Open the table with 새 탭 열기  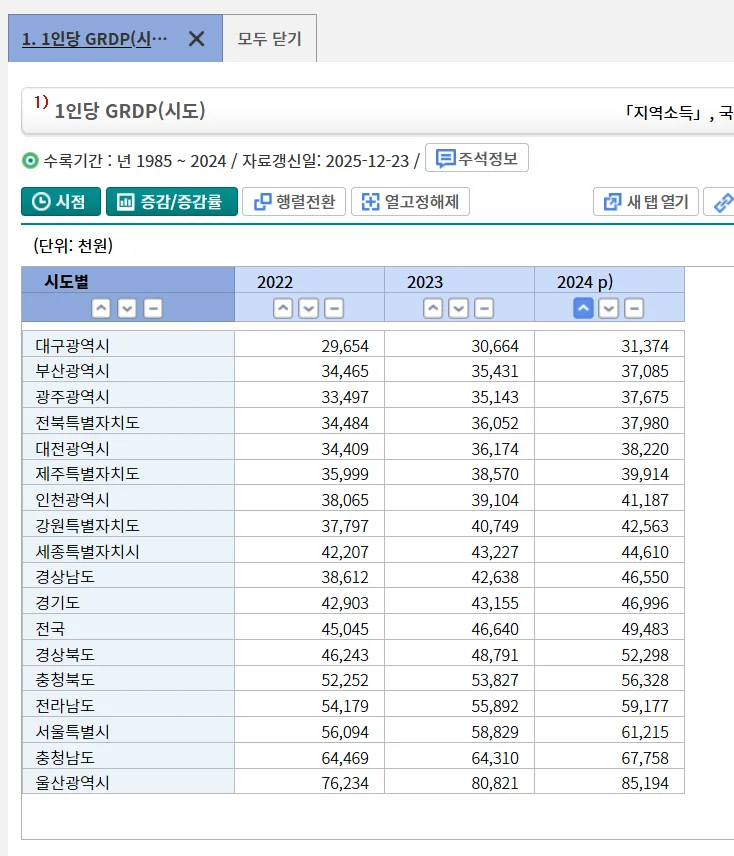[x=646, y=201]
